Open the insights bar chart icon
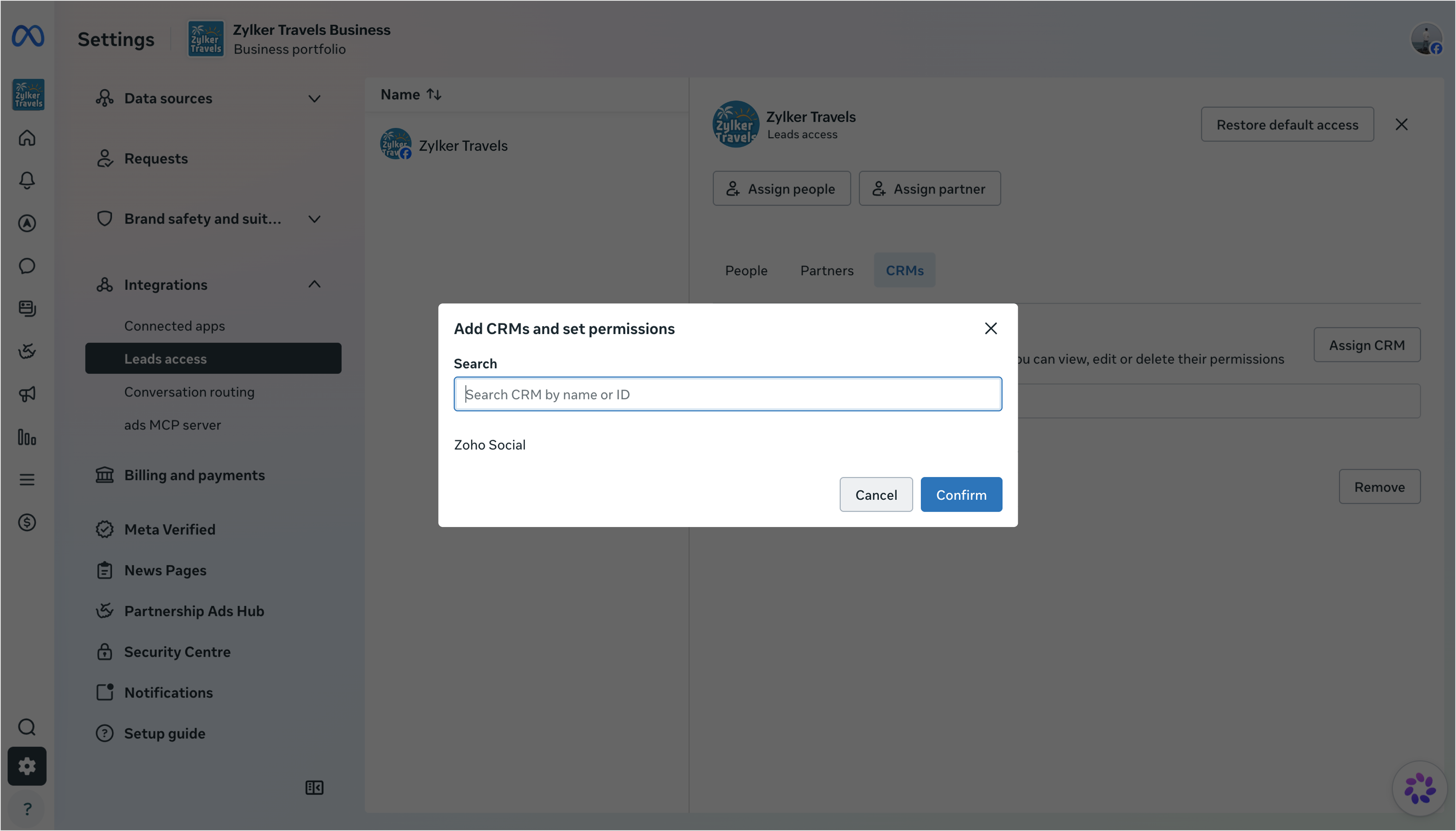 coord(27,437)
